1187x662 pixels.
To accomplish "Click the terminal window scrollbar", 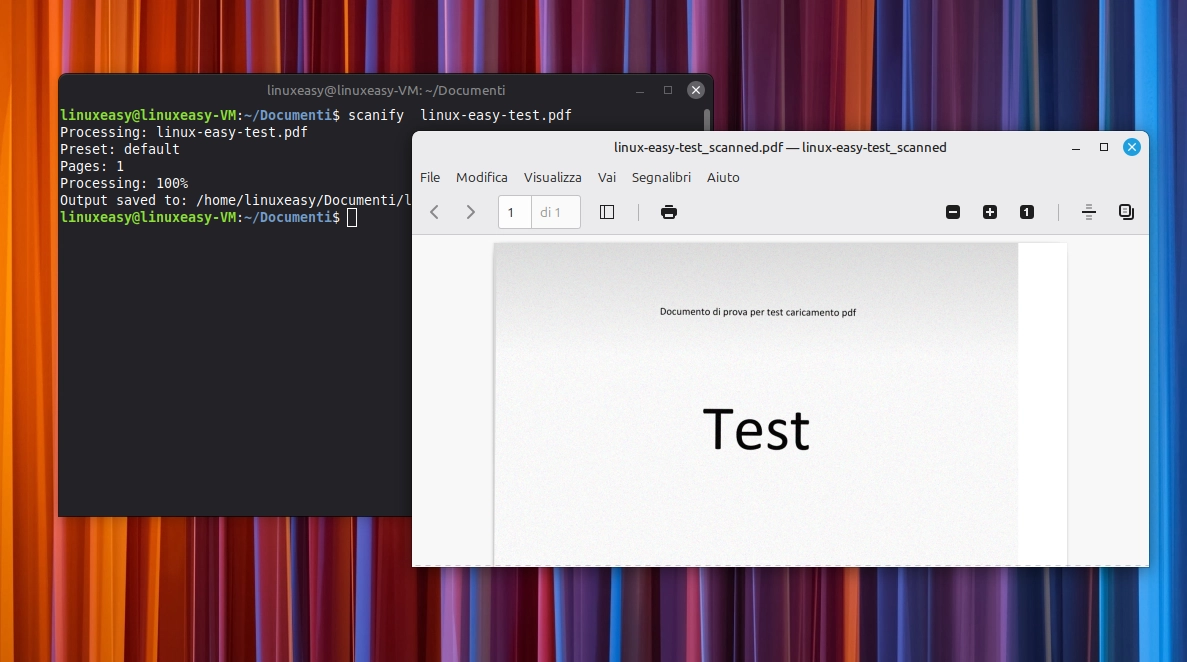I will (707, 120).
